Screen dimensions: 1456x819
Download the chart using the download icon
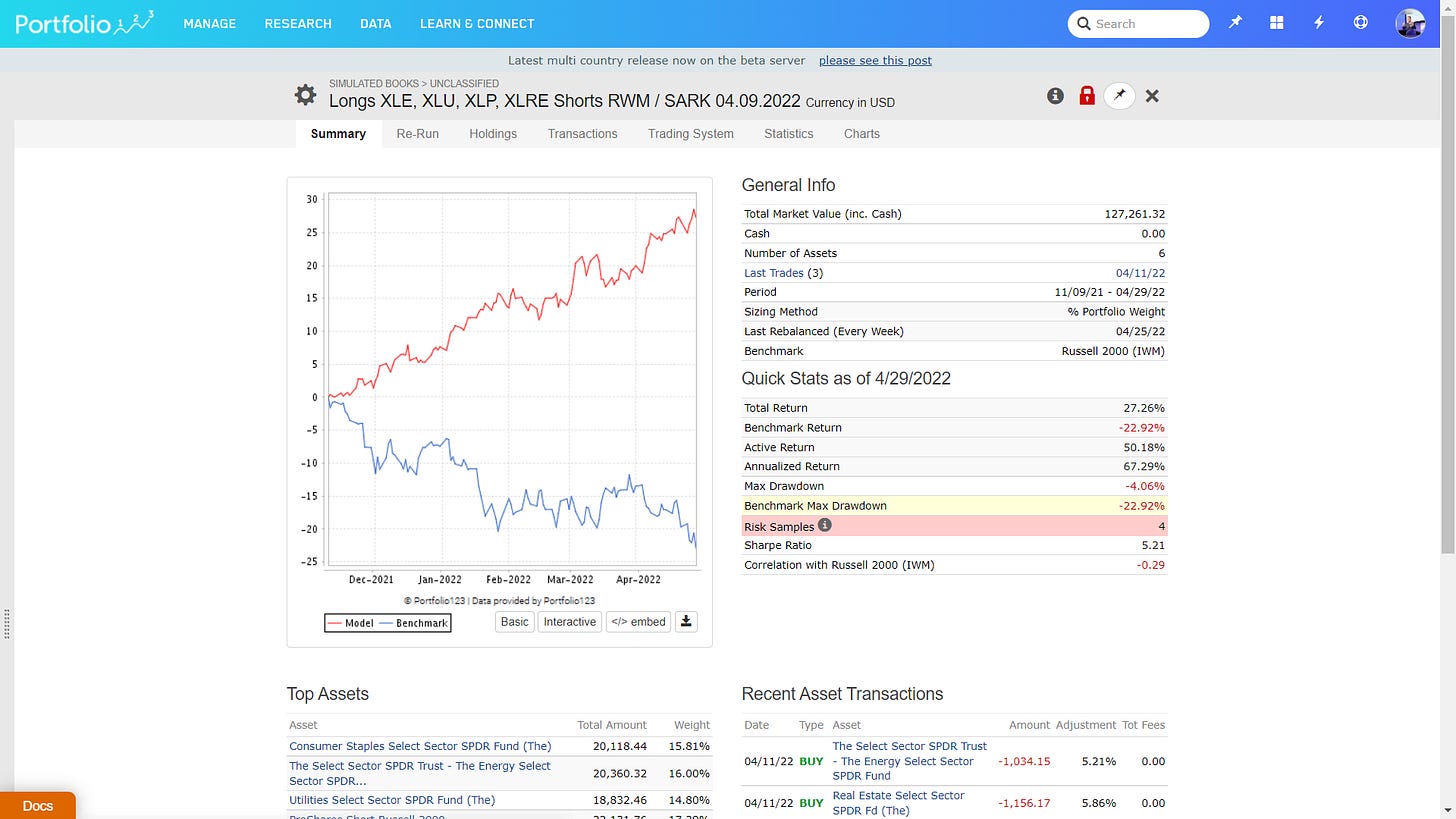(x=686, y=621)
